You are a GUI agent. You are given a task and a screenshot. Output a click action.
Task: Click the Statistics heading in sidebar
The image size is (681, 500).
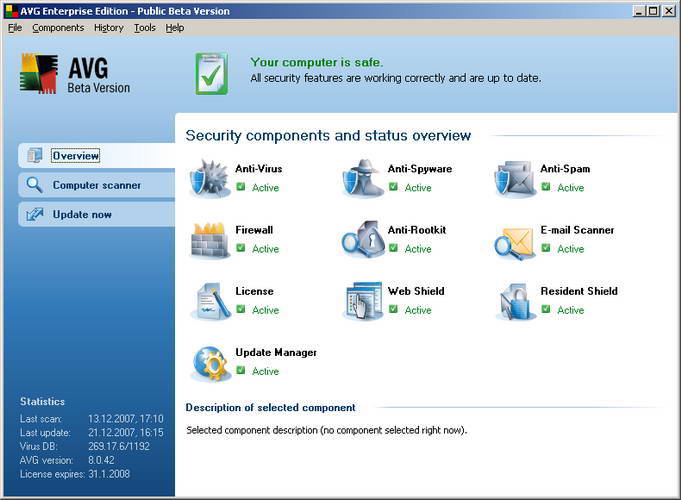click(x=42, y=401)
